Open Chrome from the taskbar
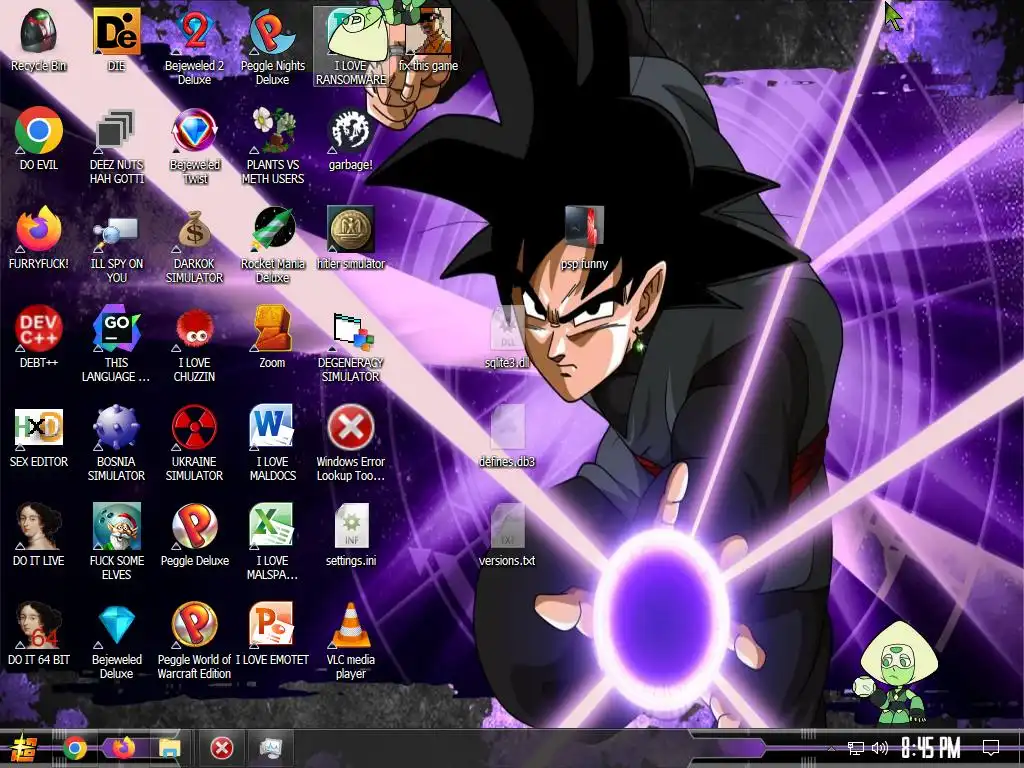 click(x=75, y=748)
